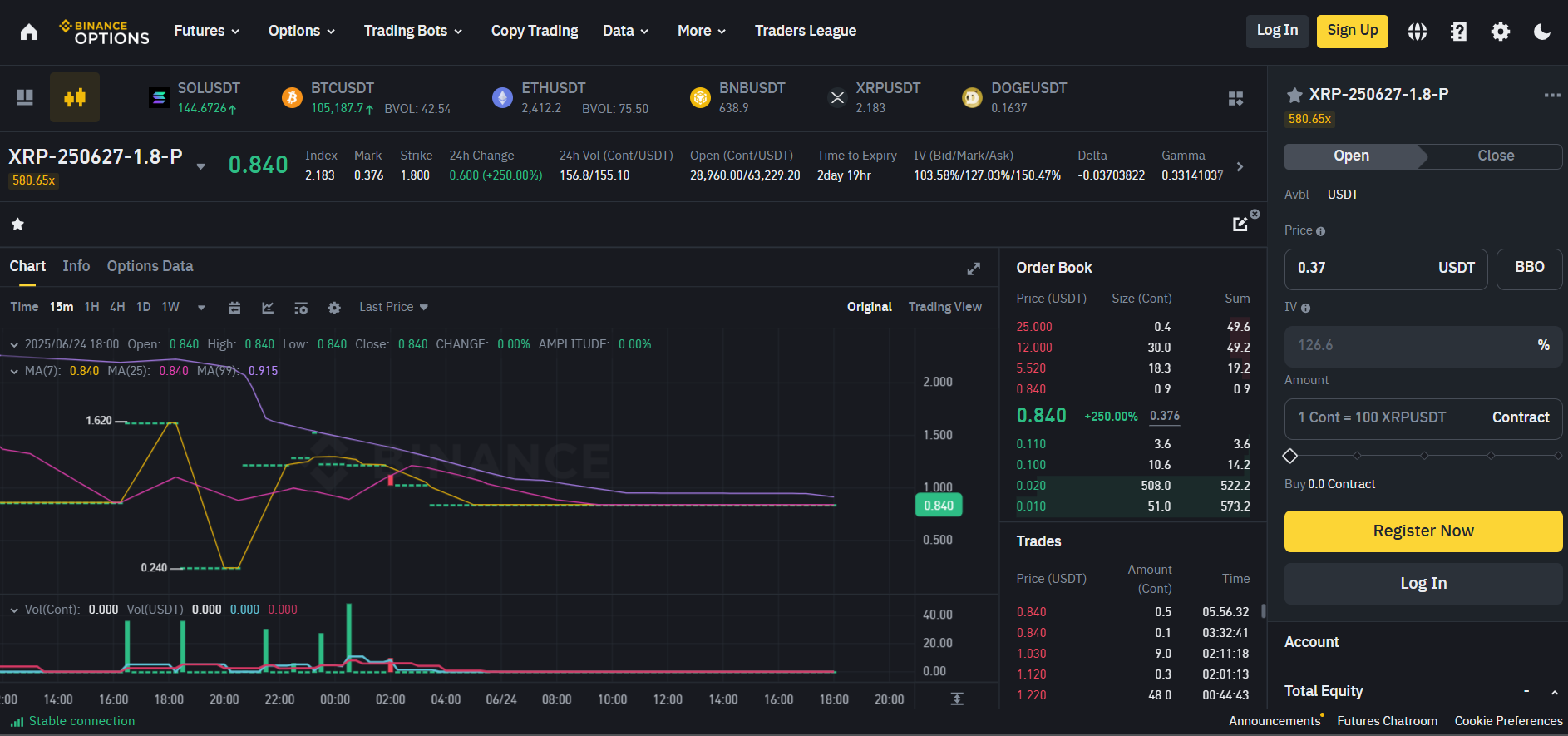Select the XRPUSDT ticker
The image size is (1568, 736).
(875, 97)
